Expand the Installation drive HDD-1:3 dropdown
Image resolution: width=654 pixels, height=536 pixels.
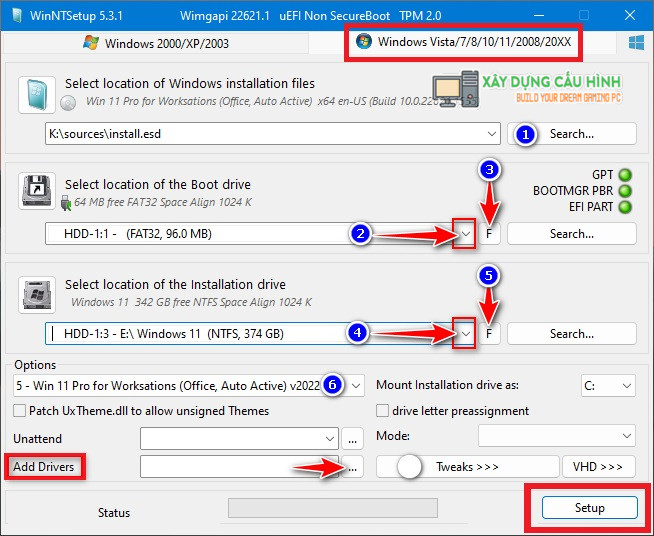pyautogui.click(x=465, y=334)
